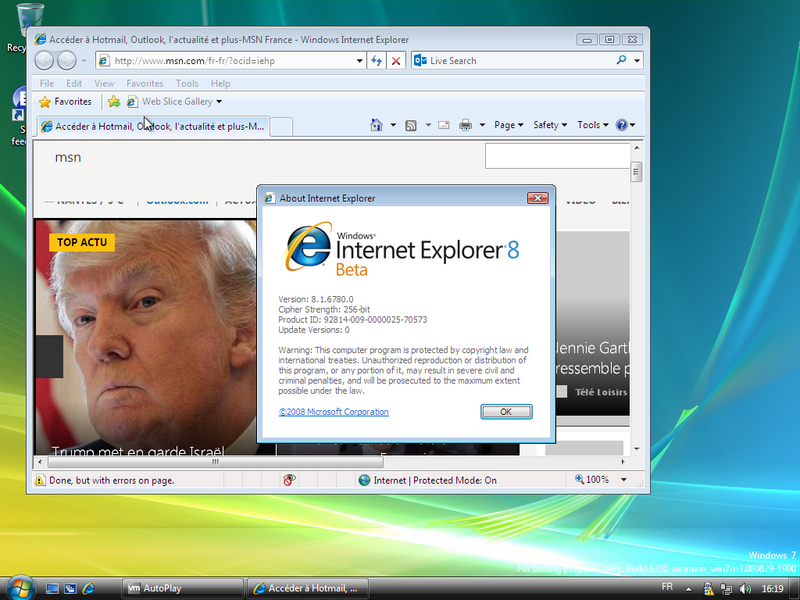Open the Favorites menu in the menu bar

click(144, 84)
